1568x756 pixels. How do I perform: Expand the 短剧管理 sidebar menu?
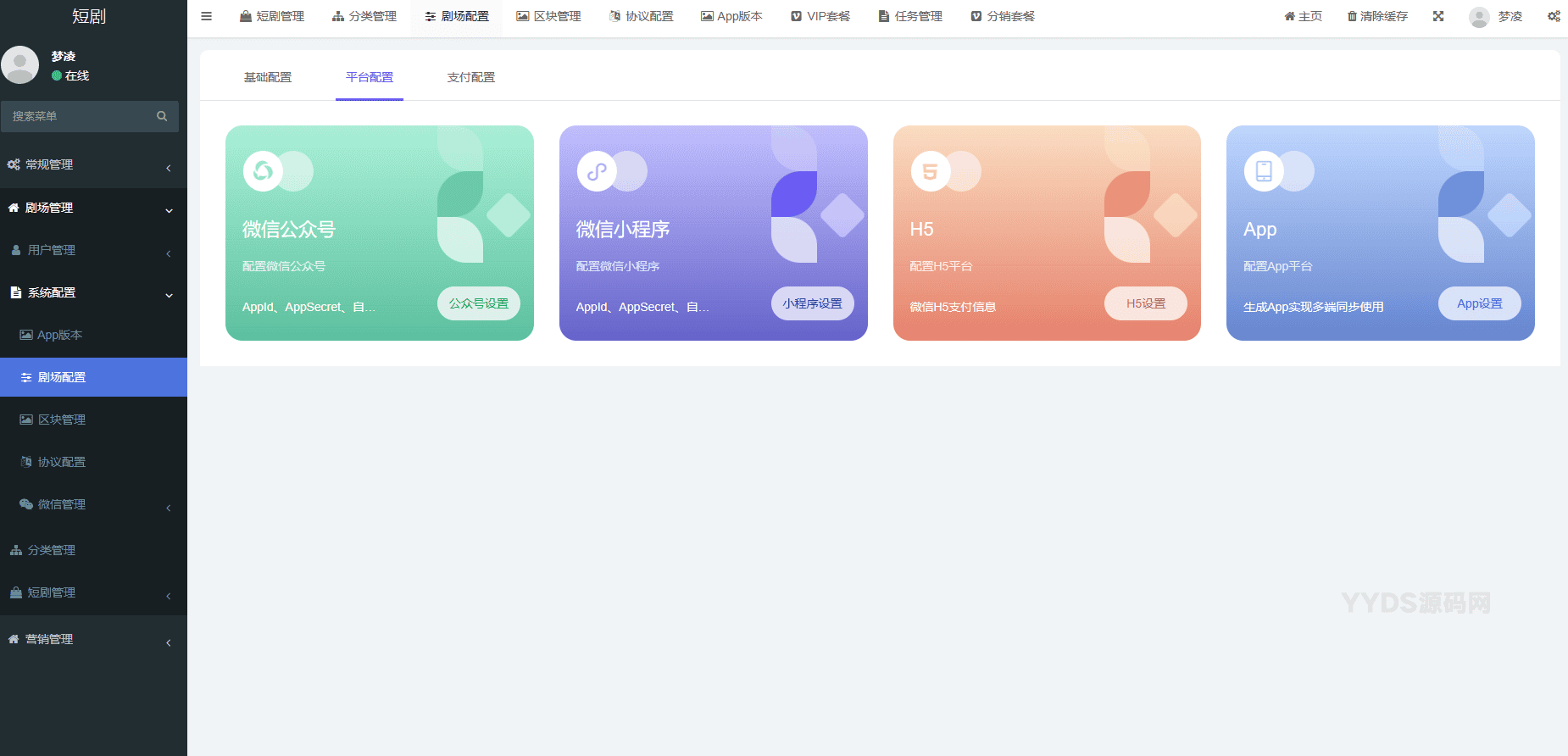[x=93, y=592]
